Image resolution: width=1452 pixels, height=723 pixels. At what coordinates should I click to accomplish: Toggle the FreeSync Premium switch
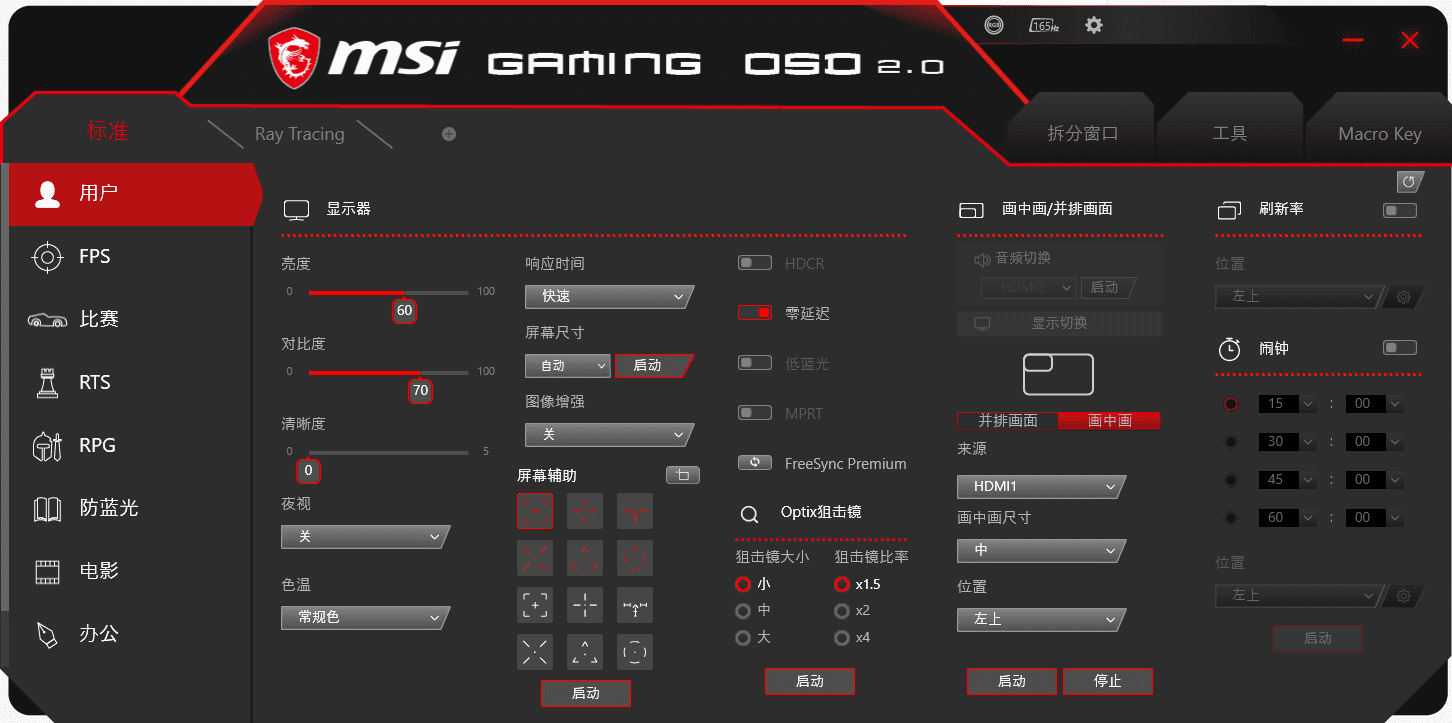(x=755, y=463)
